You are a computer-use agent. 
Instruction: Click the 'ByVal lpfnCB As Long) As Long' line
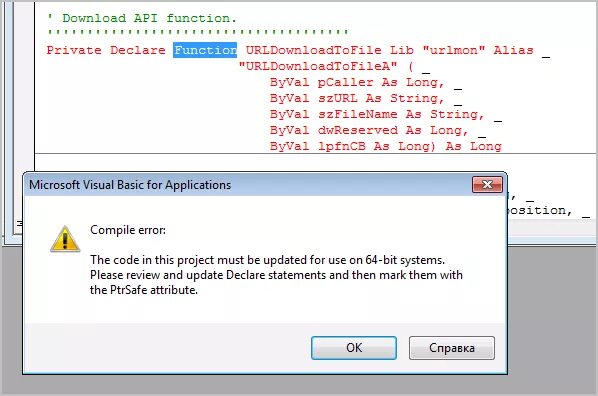tap(386, 146)
